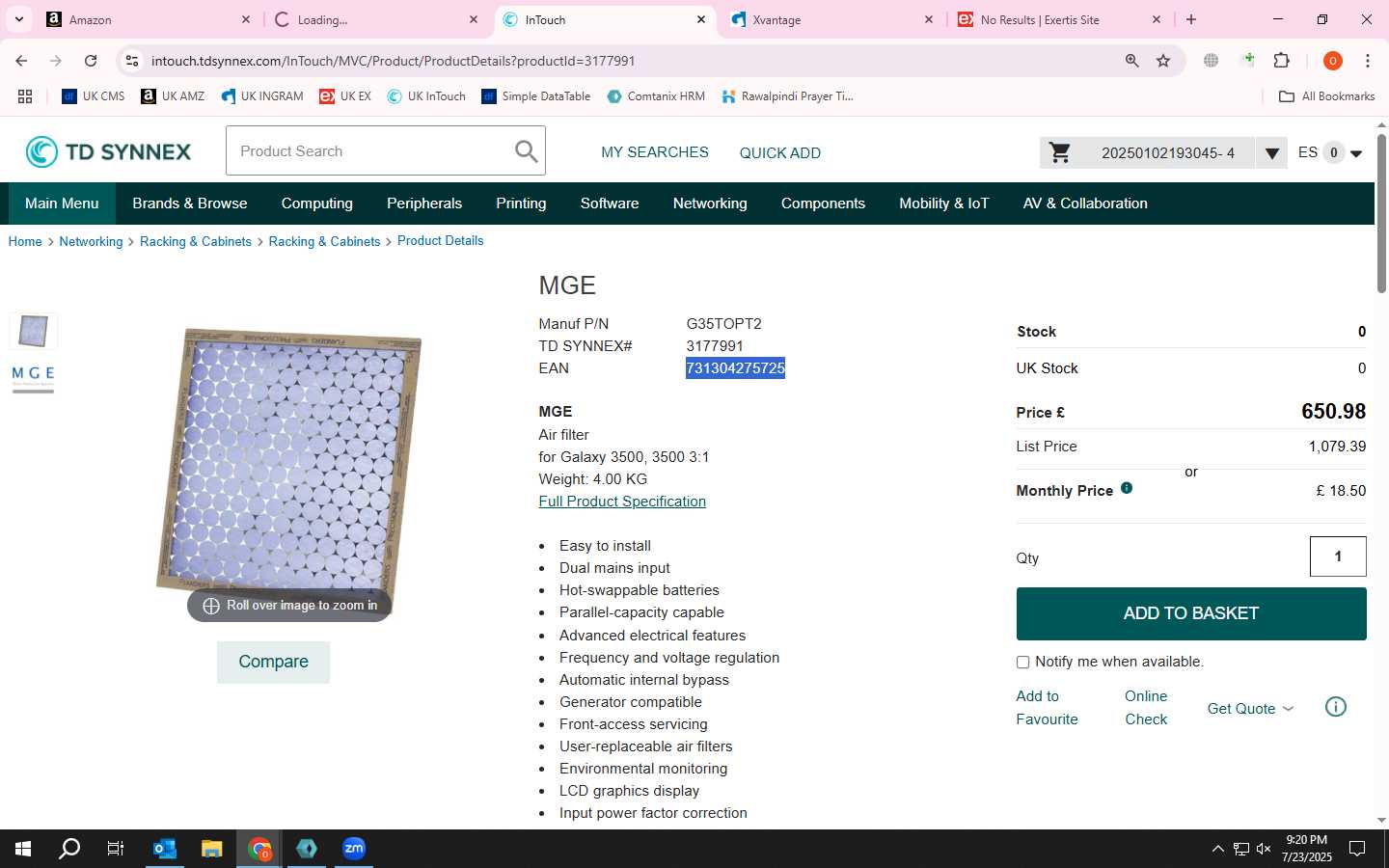
Task: Reload the page with the refresh icon
Action: [91, 61]
